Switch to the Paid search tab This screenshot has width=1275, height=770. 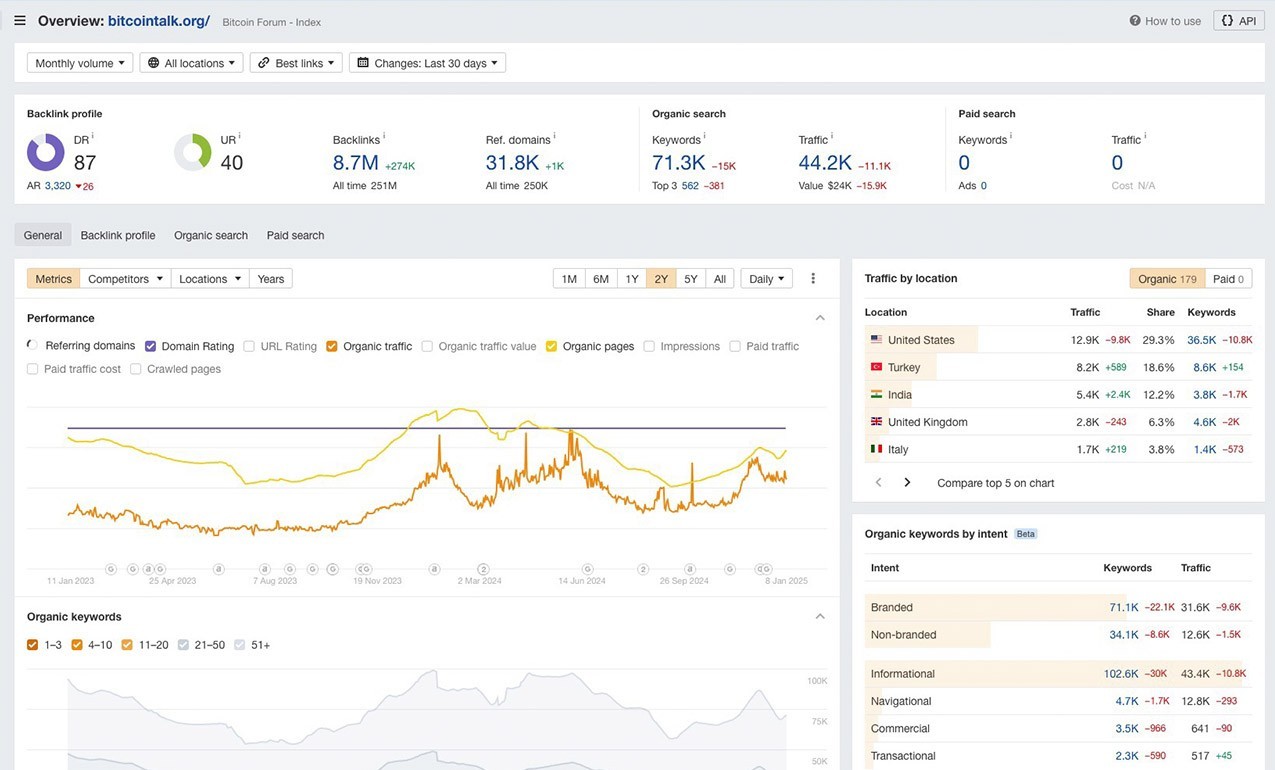pos(295,235)
